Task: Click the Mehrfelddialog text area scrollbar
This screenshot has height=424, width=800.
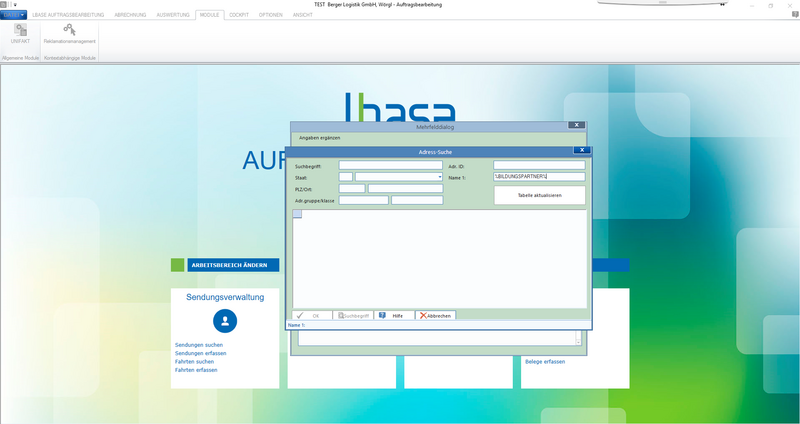Action: 579,338
